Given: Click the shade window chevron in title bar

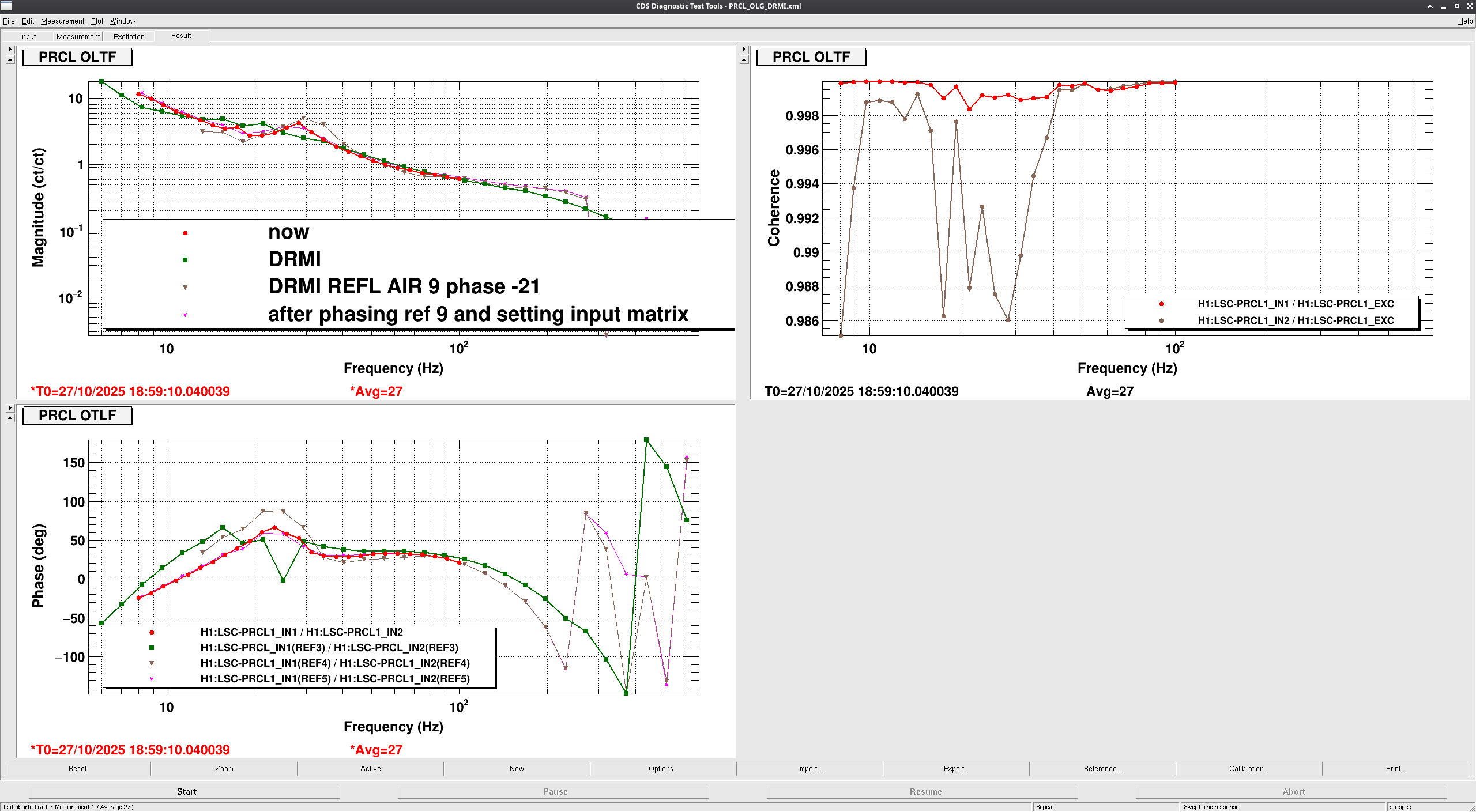Looking at the screenshot, I should click(x=1430, y=6).
